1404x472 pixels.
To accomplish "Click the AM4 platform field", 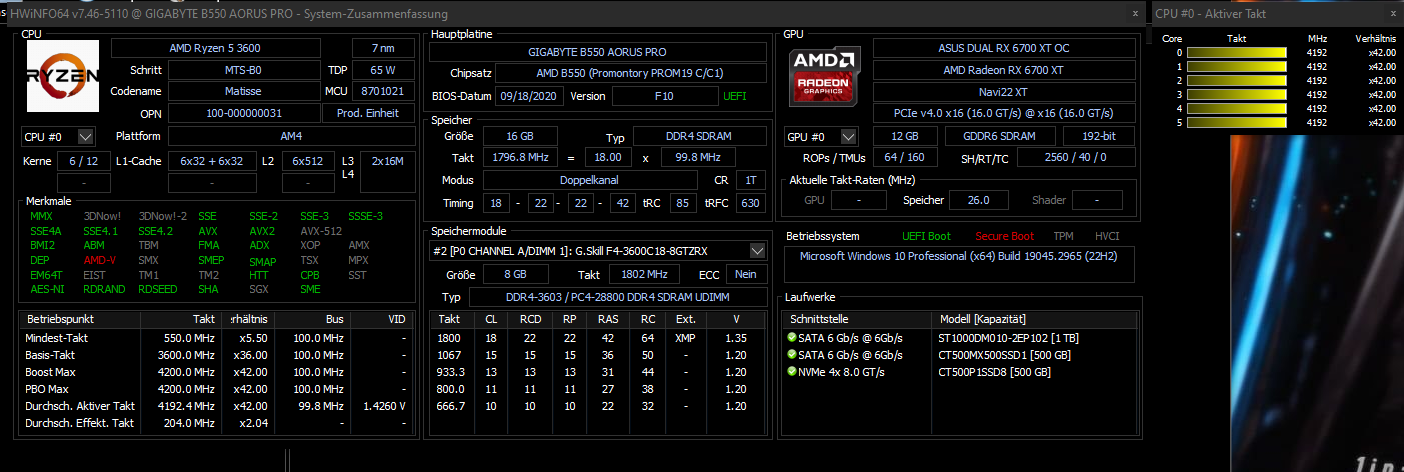I will click(291, 136).
